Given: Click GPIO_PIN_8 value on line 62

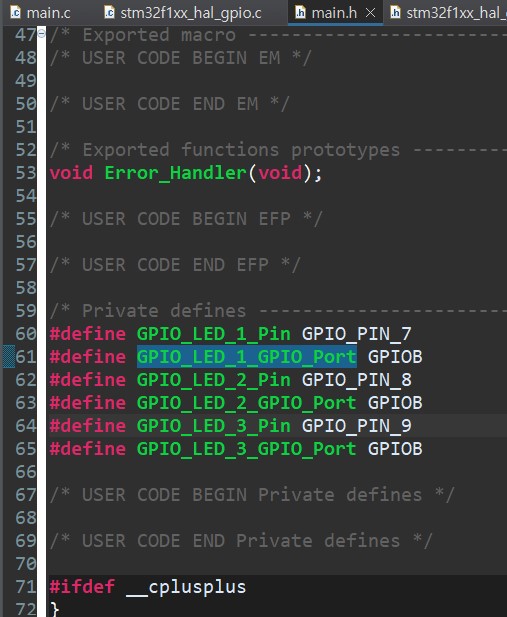Looking at the screenshot, I should (357, 380).
